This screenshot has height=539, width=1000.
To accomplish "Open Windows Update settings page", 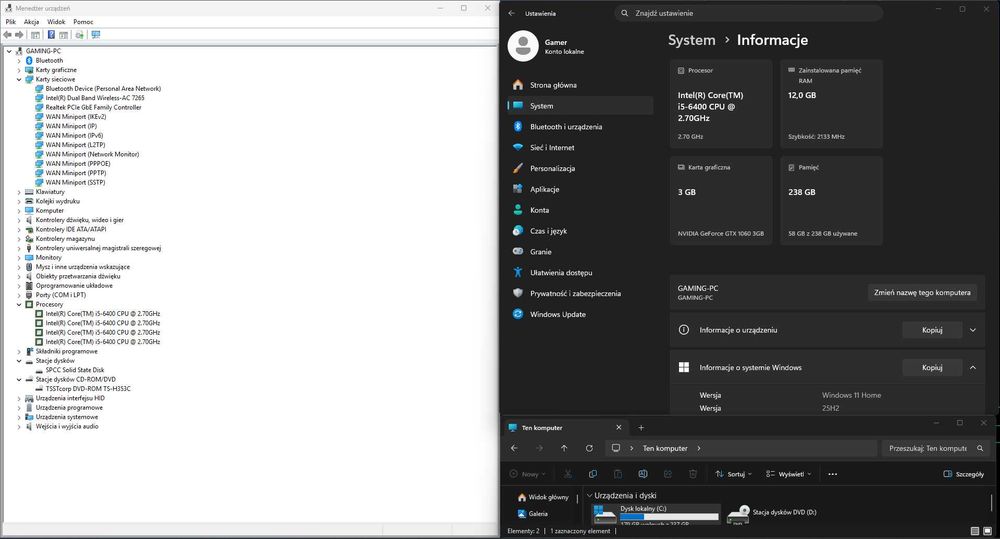I will tap(581, 314).
